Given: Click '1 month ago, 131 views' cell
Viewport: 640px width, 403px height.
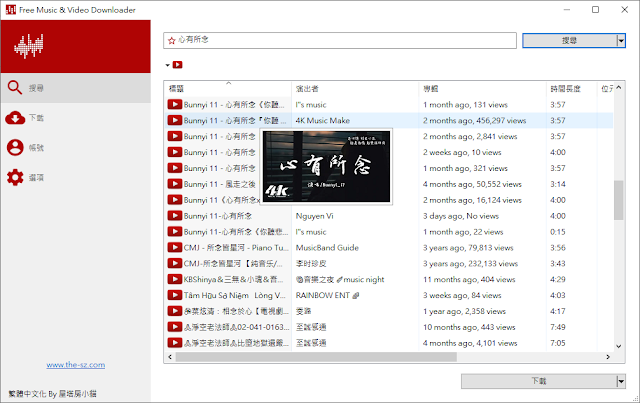Looking at the screenshot, I should pos(465,105).
